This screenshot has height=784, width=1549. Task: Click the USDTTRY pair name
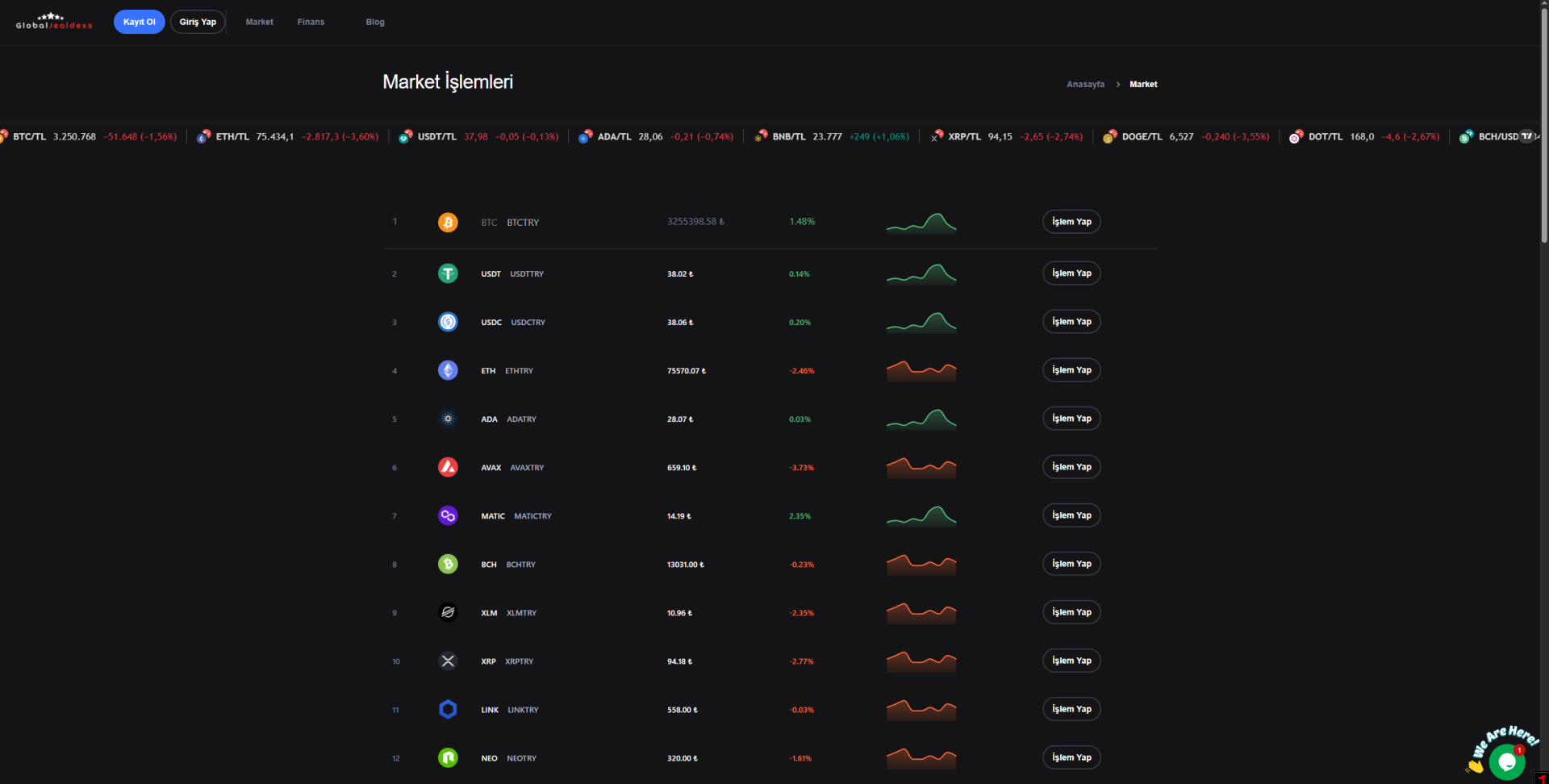pos(527,274)
